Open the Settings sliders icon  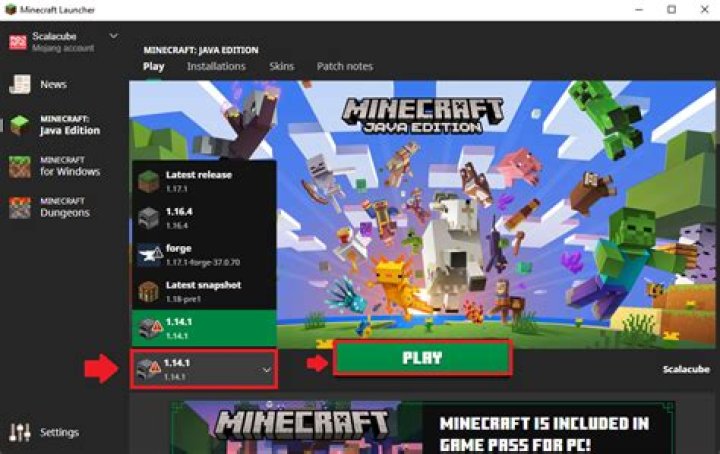pyautogui.click(x=20, y=432)
